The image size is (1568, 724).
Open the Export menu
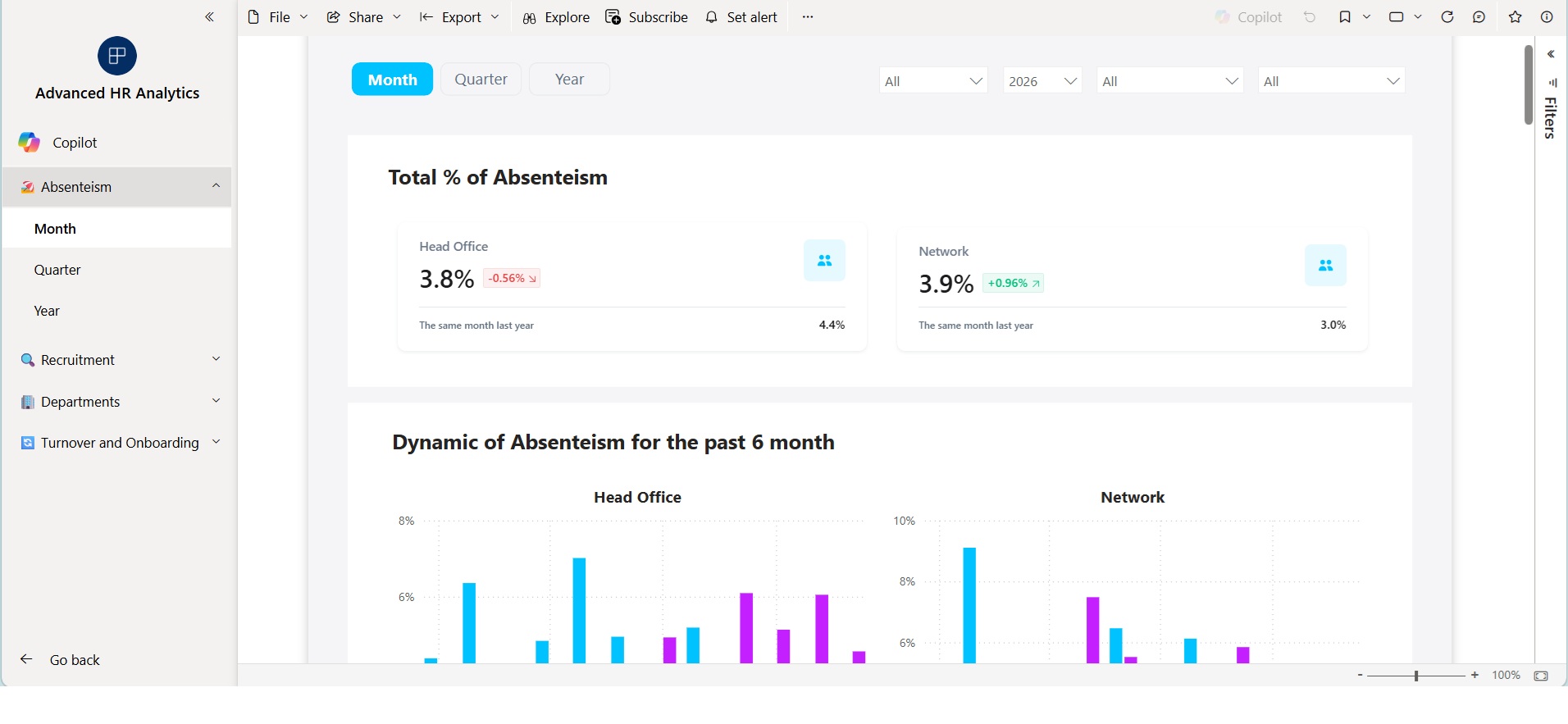(459, 17)
